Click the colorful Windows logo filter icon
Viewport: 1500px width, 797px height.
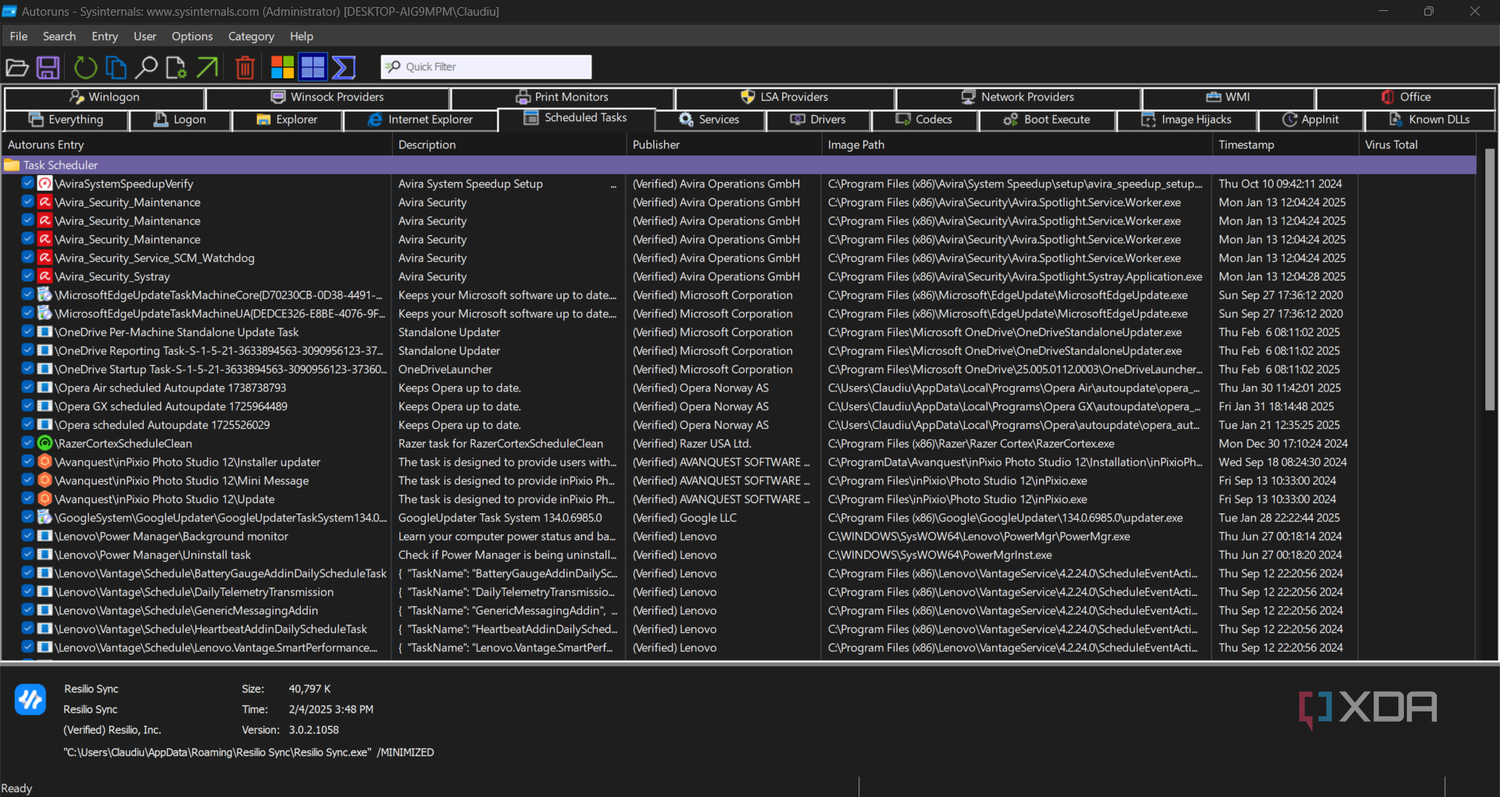pos(283,67)
